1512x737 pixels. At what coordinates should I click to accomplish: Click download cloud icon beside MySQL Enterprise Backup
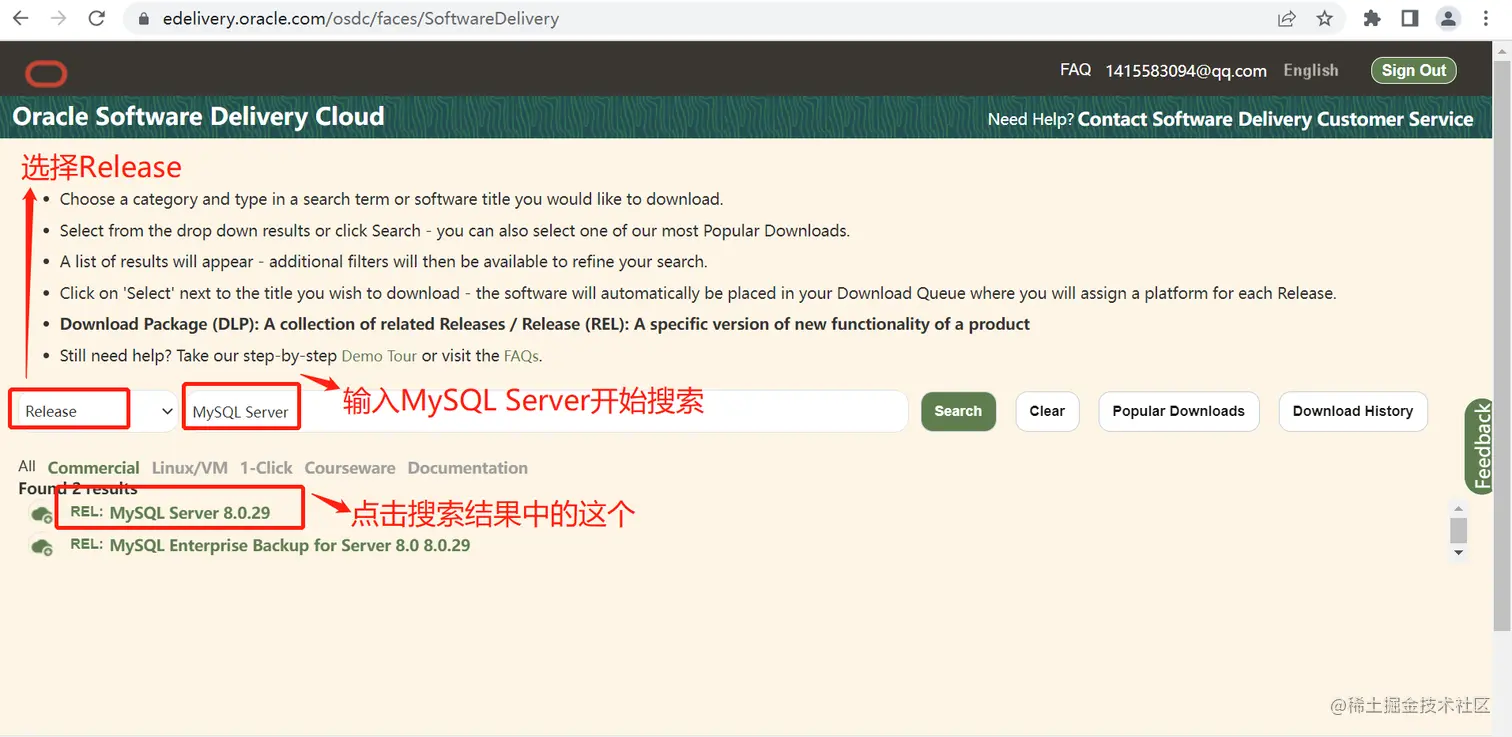(41, 547)
